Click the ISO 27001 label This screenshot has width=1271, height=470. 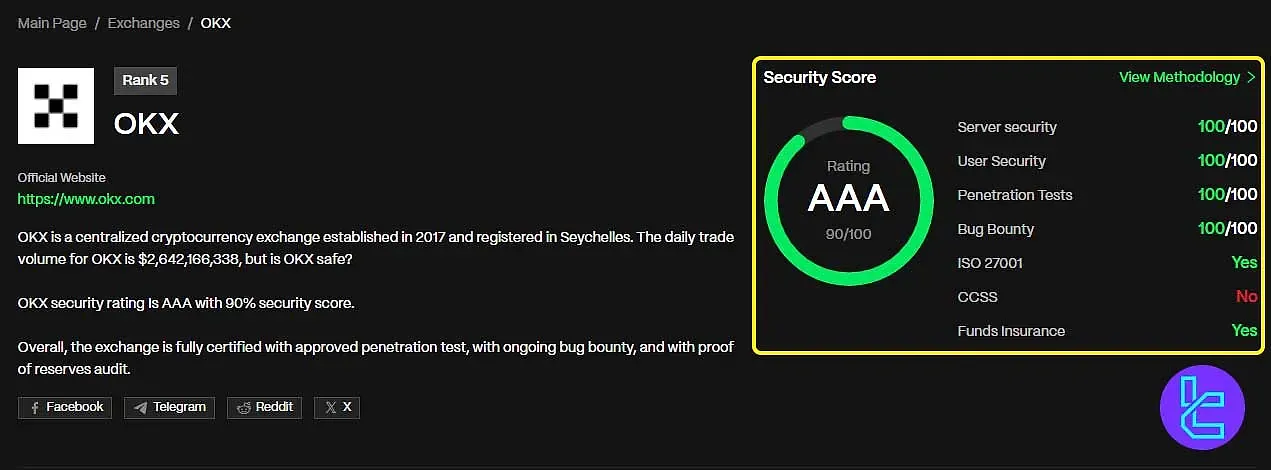pos(989,263)
